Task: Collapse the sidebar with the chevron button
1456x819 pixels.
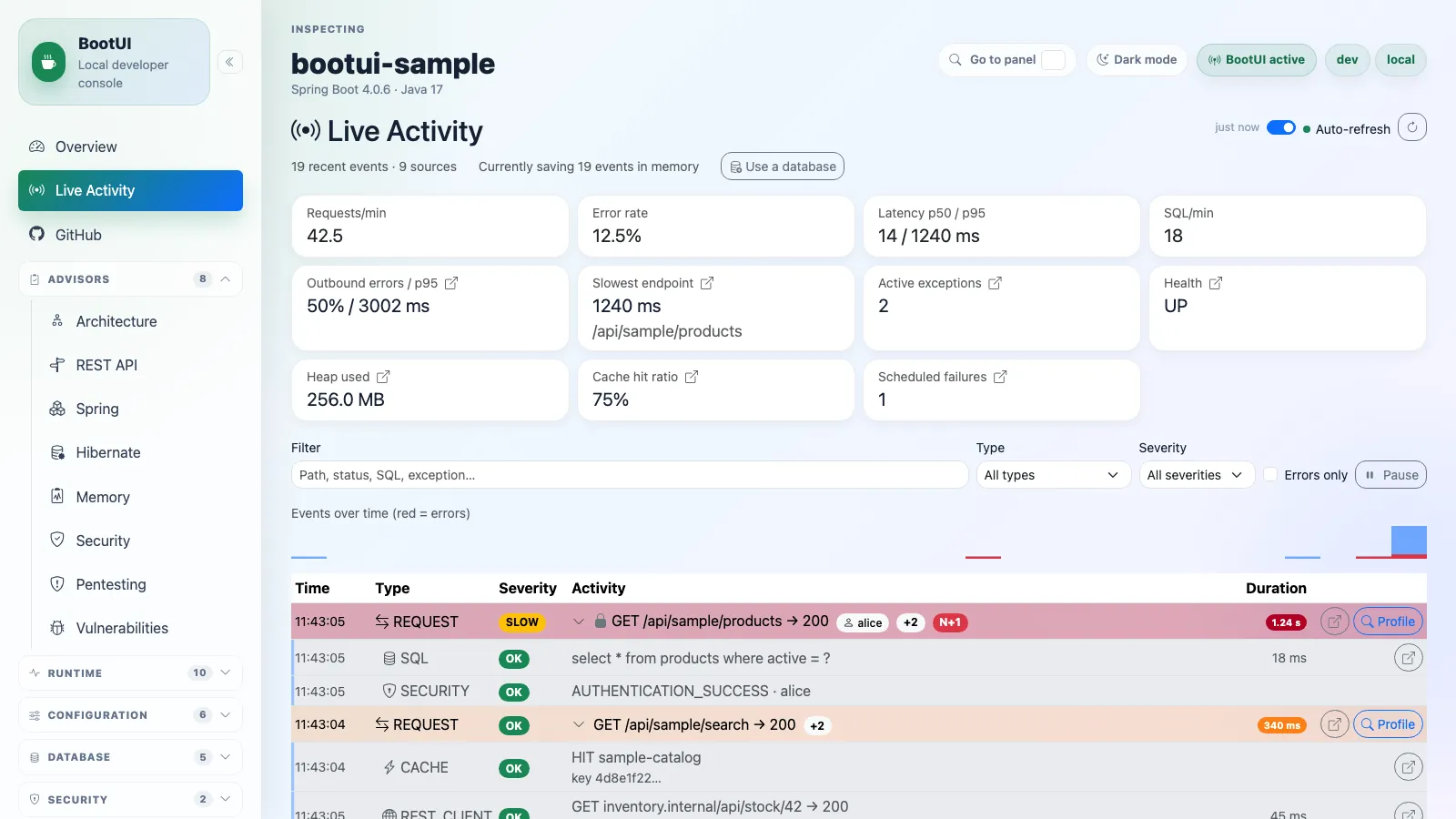Action: tap(229, 62)
